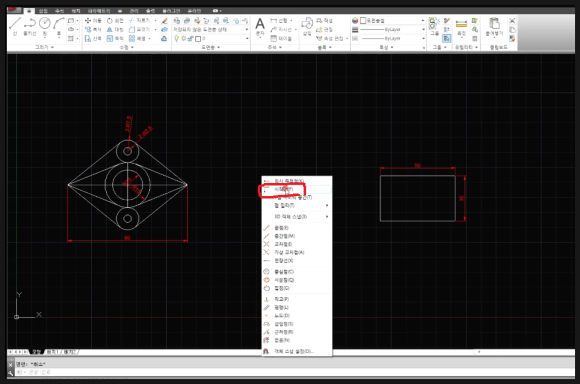Click the application menu button top-left
This screenshot has width=580, height=384.
[14, 10]
